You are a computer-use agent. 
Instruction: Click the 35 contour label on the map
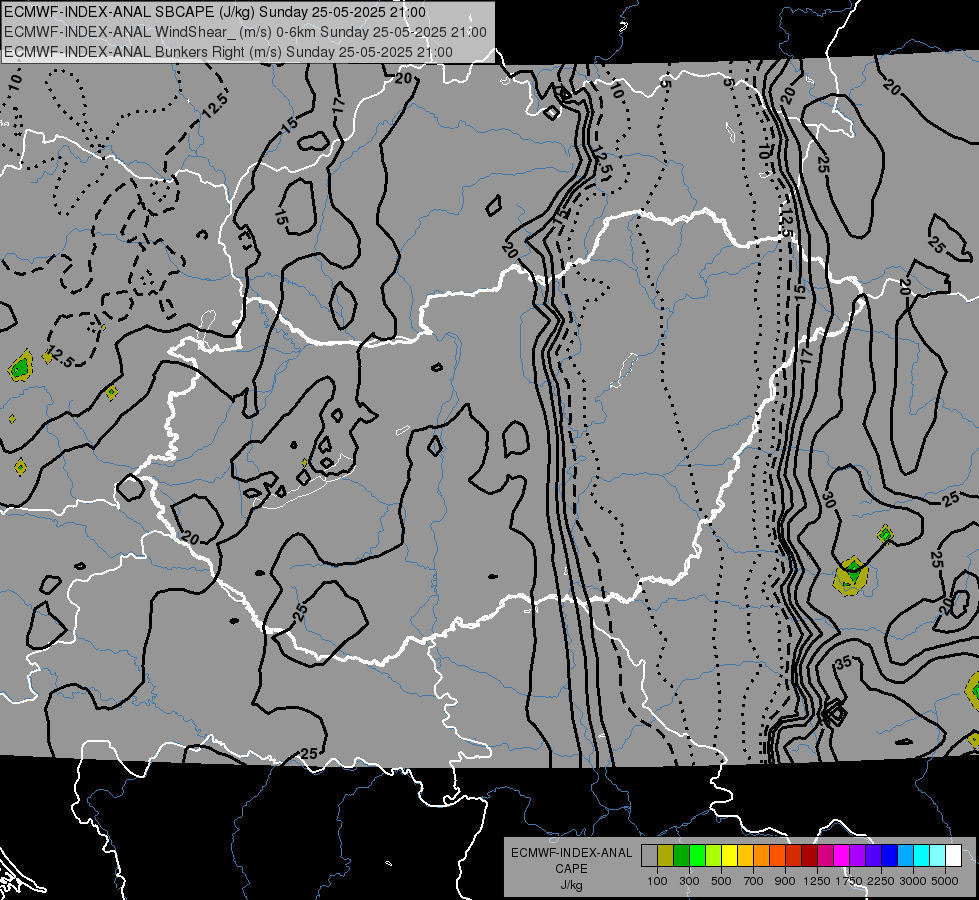[x=843, y=663]
